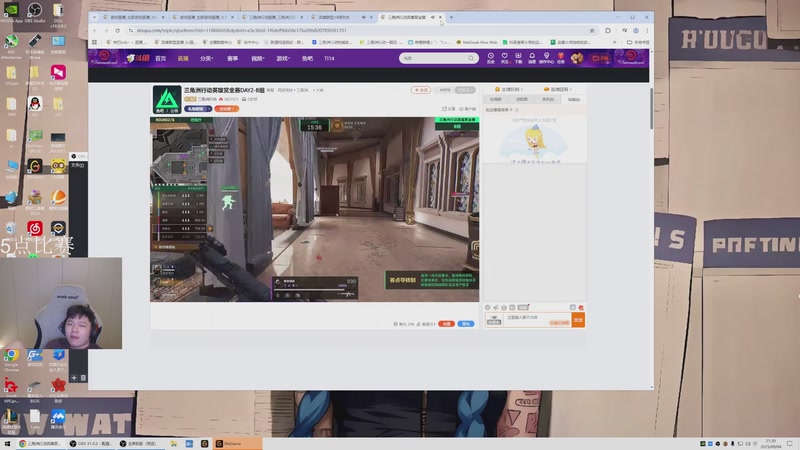Open Google Chrome desktop shortcut

[x=11, y=359]
